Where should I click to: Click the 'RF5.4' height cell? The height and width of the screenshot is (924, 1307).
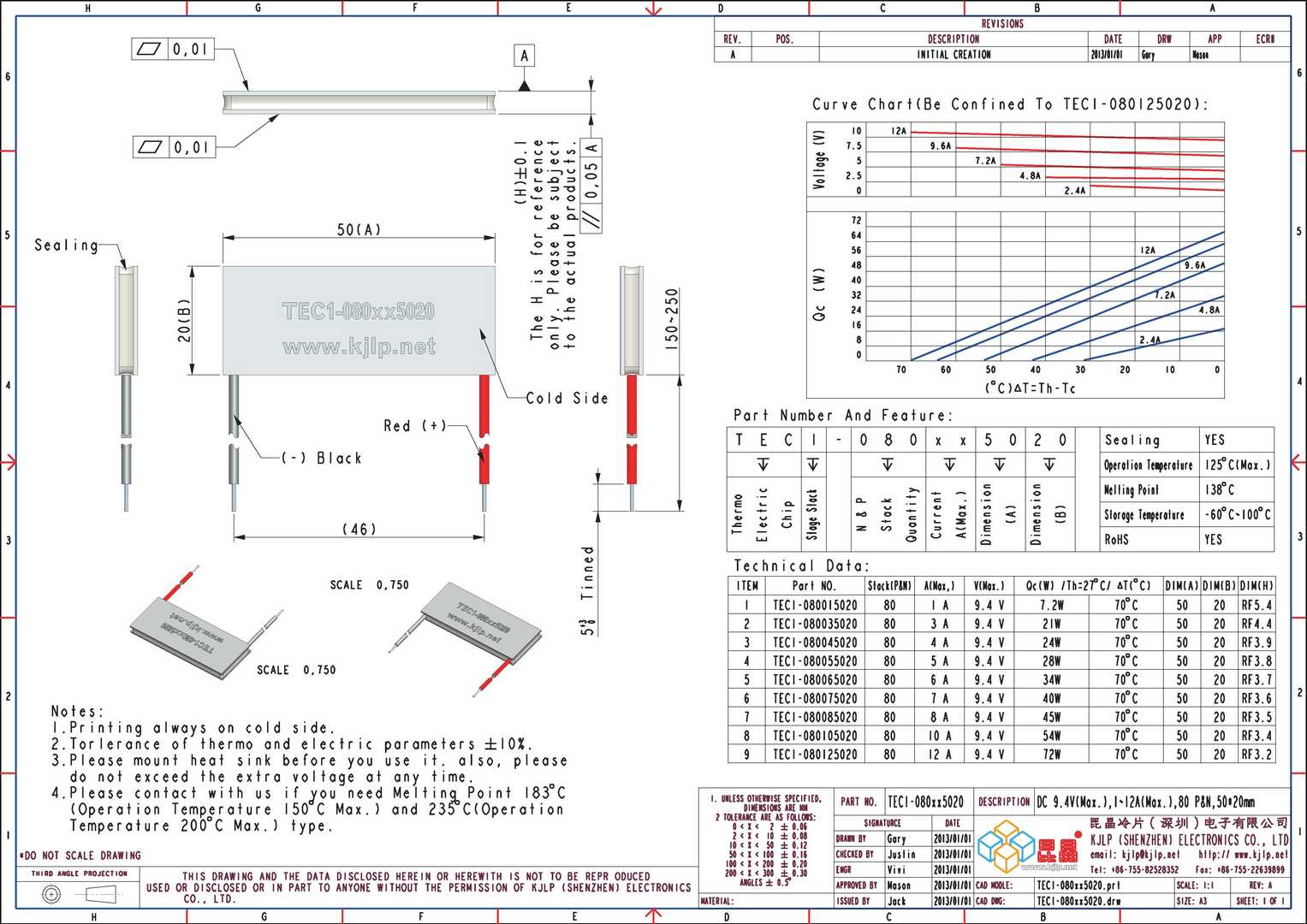[x=1257, y=605]
